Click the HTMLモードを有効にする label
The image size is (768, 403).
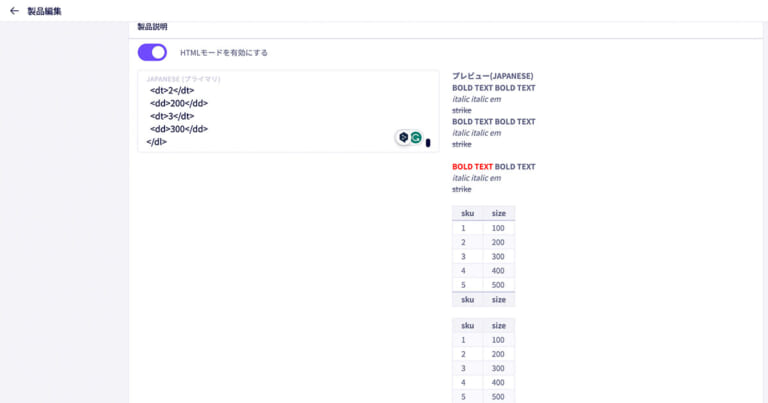coord(223,52)
